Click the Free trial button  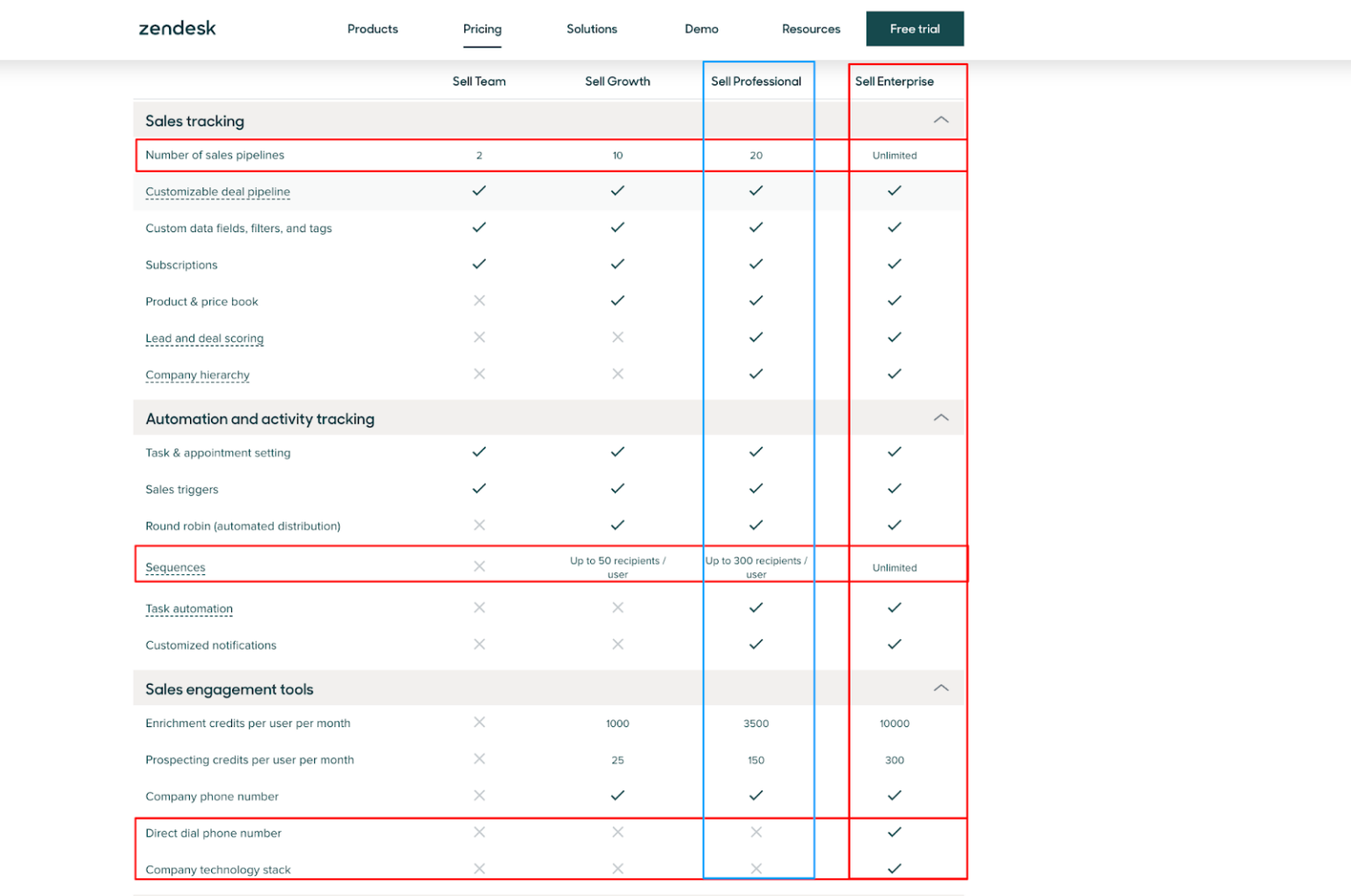coord(915,28)
